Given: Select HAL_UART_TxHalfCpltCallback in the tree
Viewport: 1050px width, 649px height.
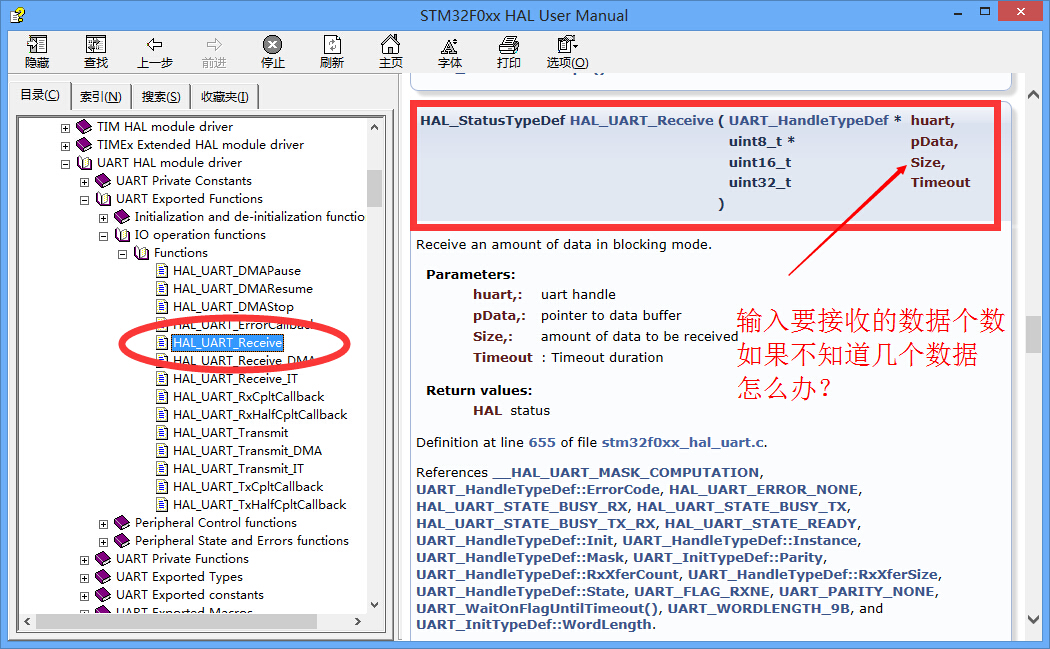Looking at the screenshot, I should pyautogui.click(x=259, y=505).
